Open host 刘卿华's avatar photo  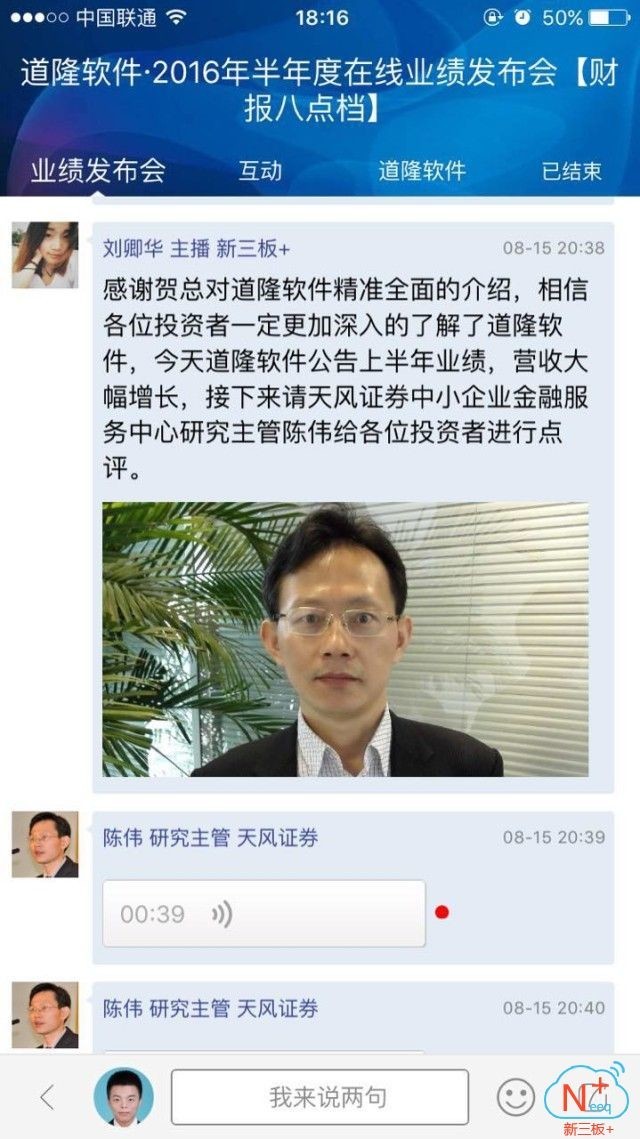pyautogui.click(x=45, y=255)
